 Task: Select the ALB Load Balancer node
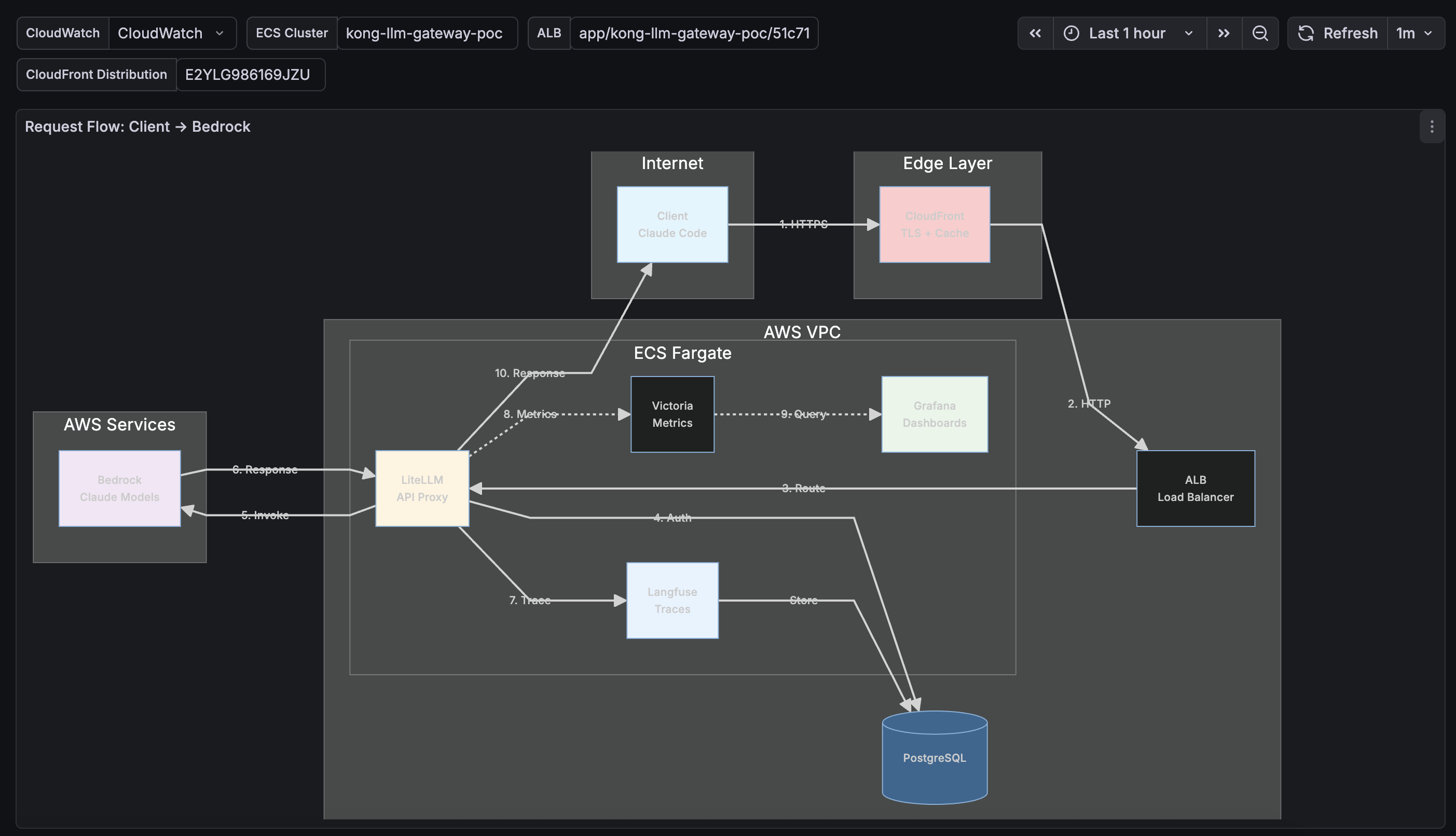click(x=1195, y=488)
